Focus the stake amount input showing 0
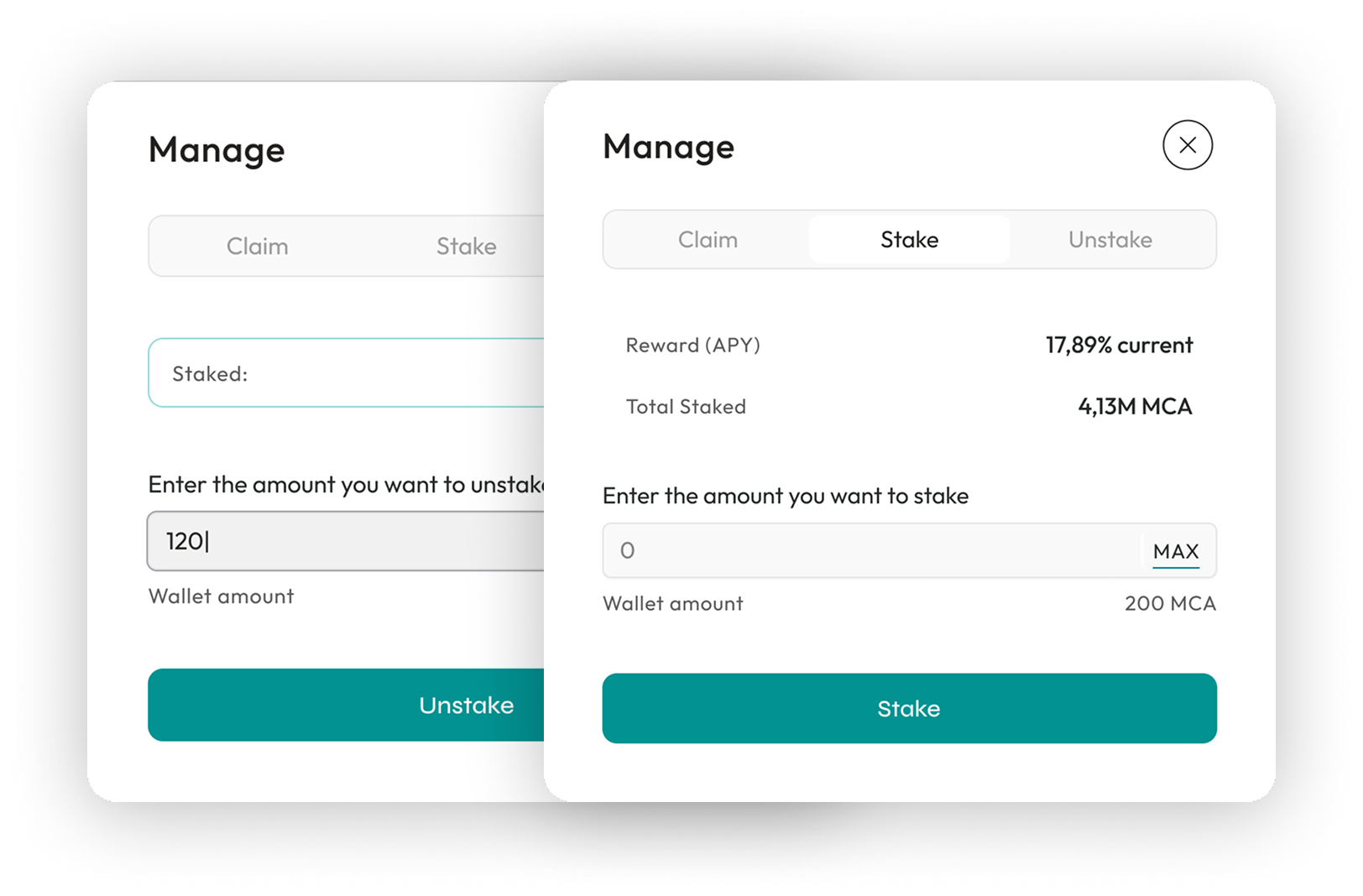 click(873, 551)
